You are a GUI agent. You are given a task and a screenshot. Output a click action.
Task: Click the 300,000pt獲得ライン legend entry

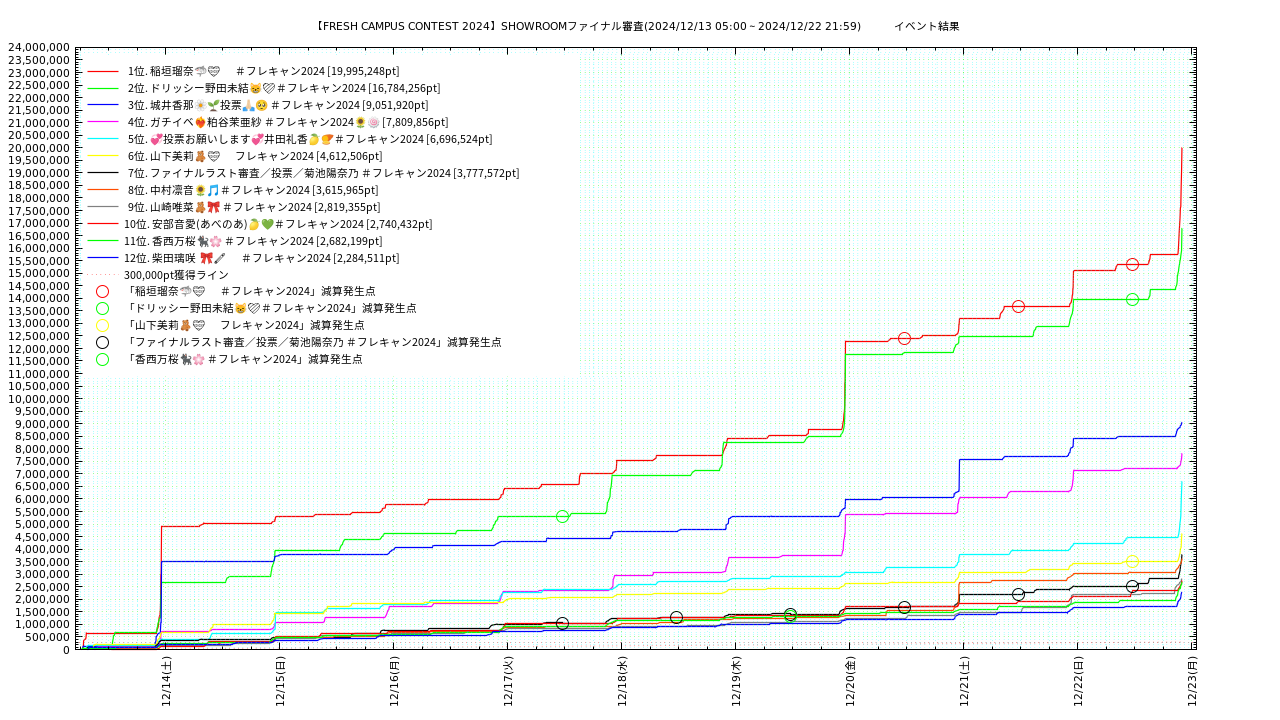click(176, 275)
